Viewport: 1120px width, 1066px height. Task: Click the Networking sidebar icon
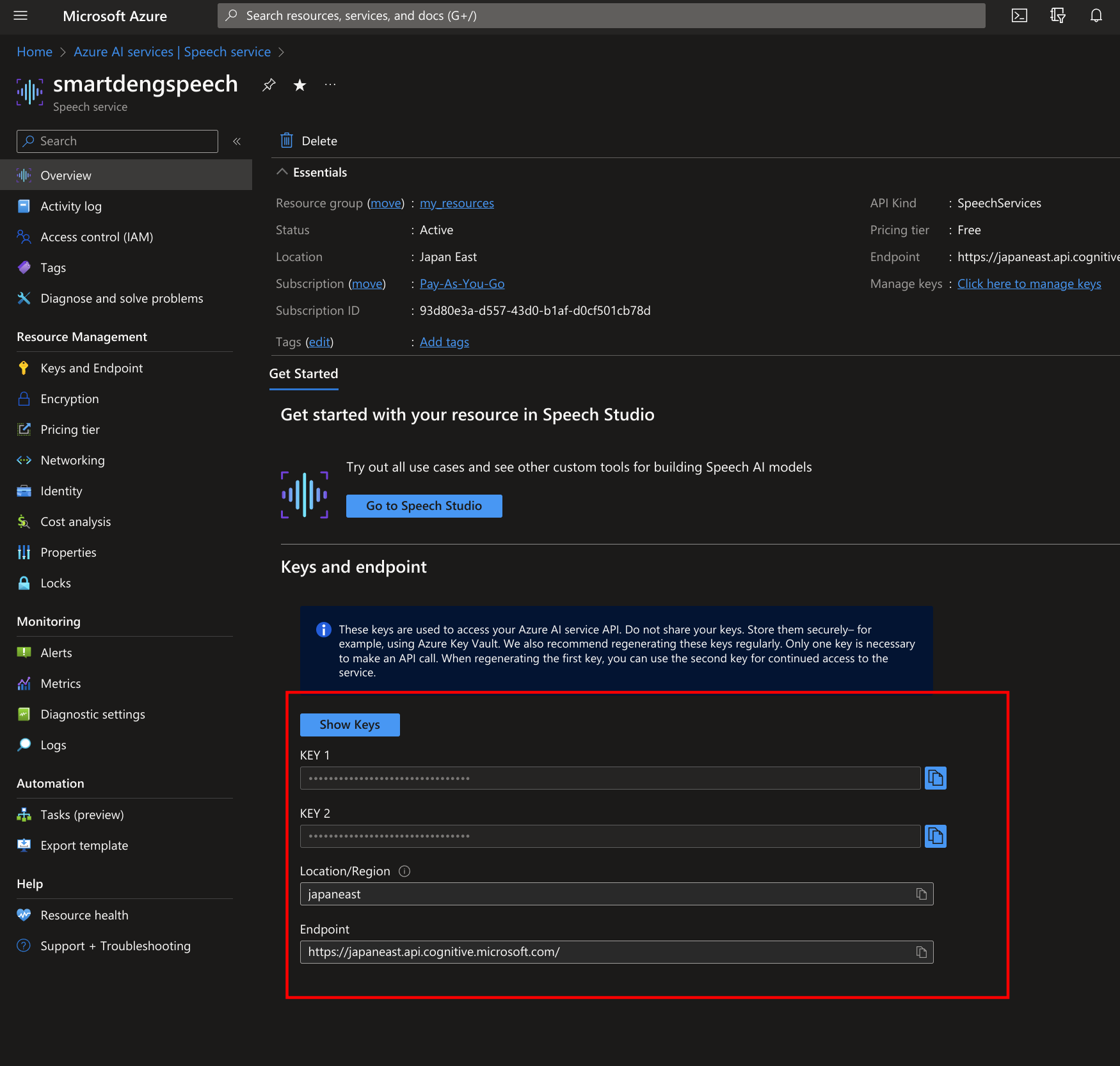(24, 460)
